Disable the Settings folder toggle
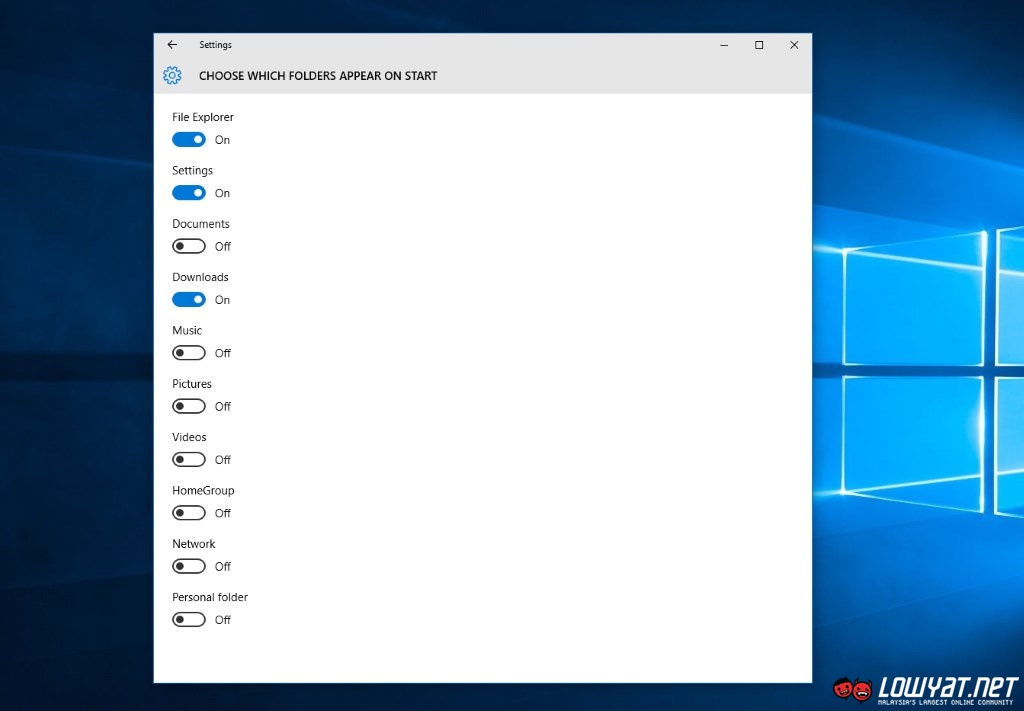The height and width of the screenshot is (711, 1024). coord(189,193)
